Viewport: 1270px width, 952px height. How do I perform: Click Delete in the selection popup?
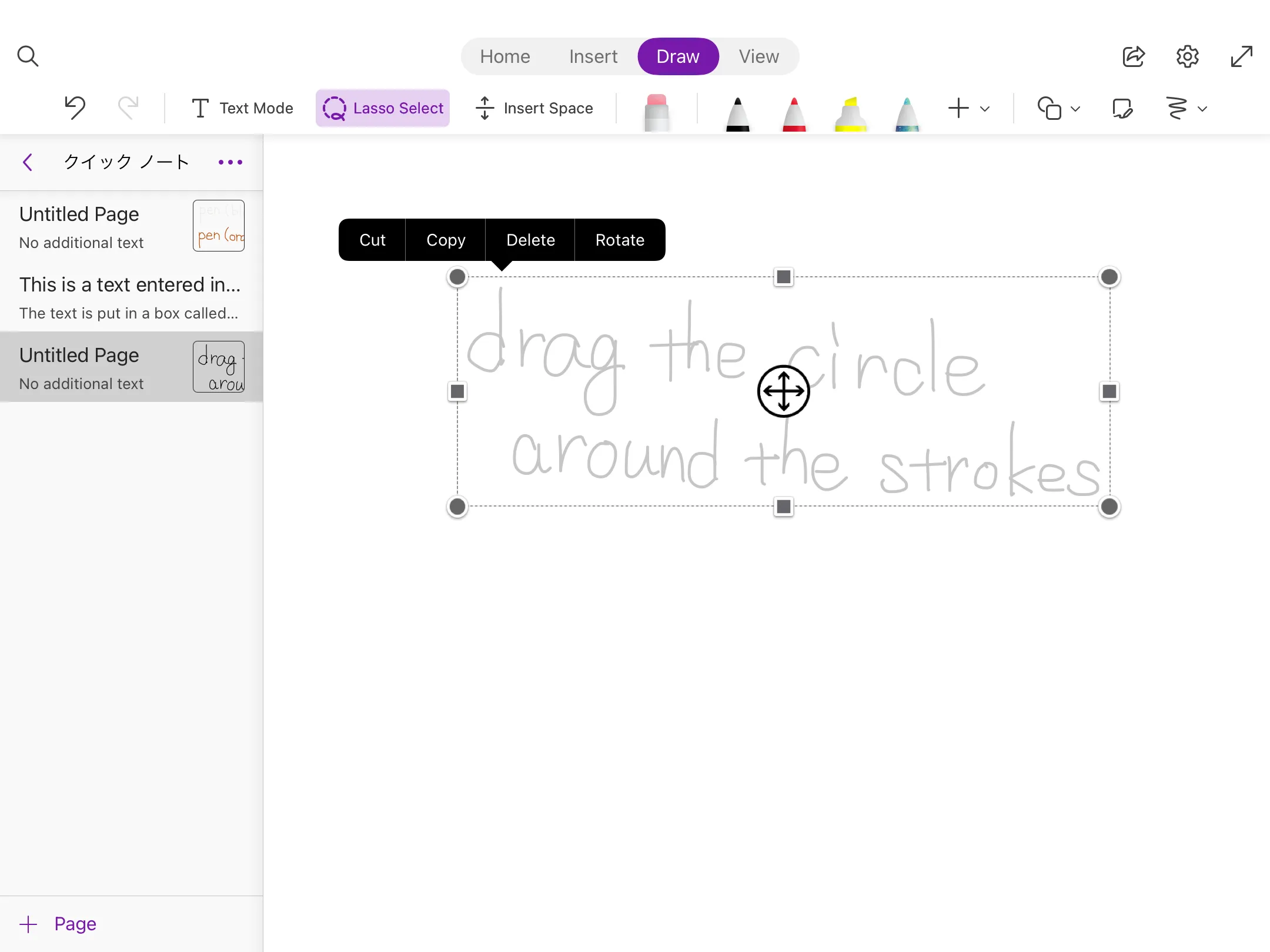point(530,240)
